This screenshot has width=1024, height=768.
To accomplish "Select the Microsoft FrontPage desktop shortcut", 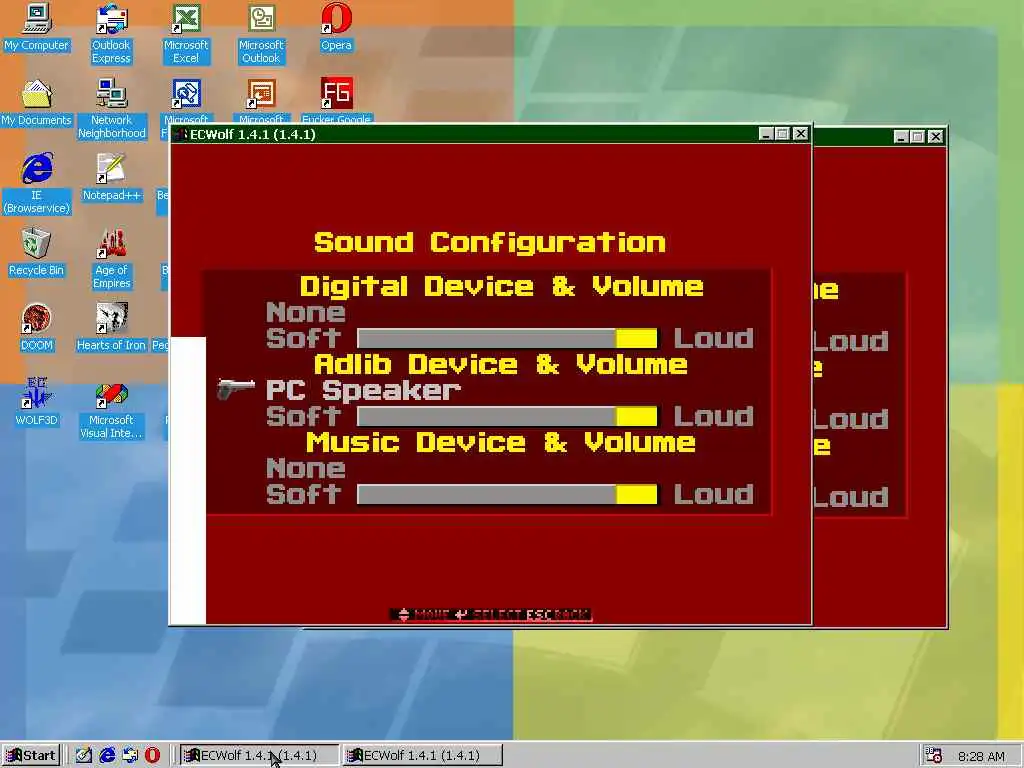I will 186,98.
